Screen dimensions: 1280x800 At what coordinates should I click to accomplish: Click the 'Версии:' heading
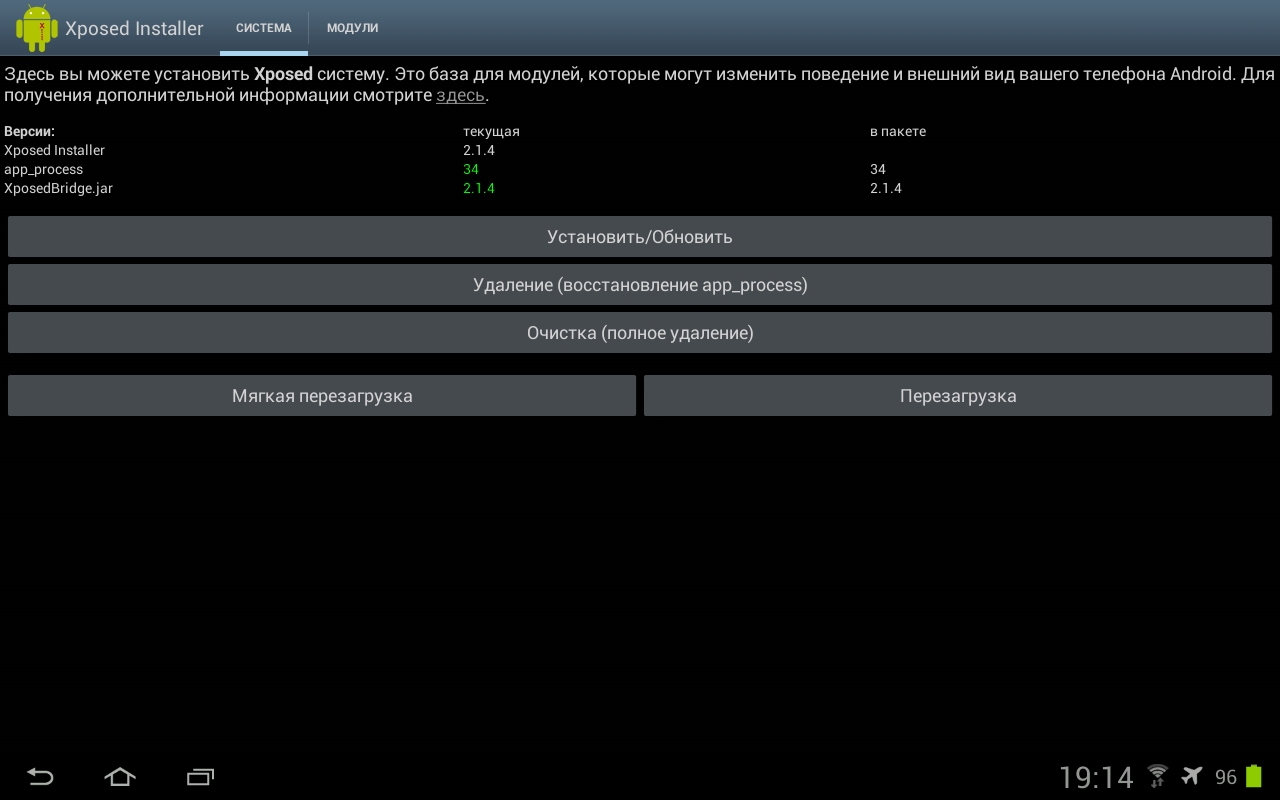point(29,131)
